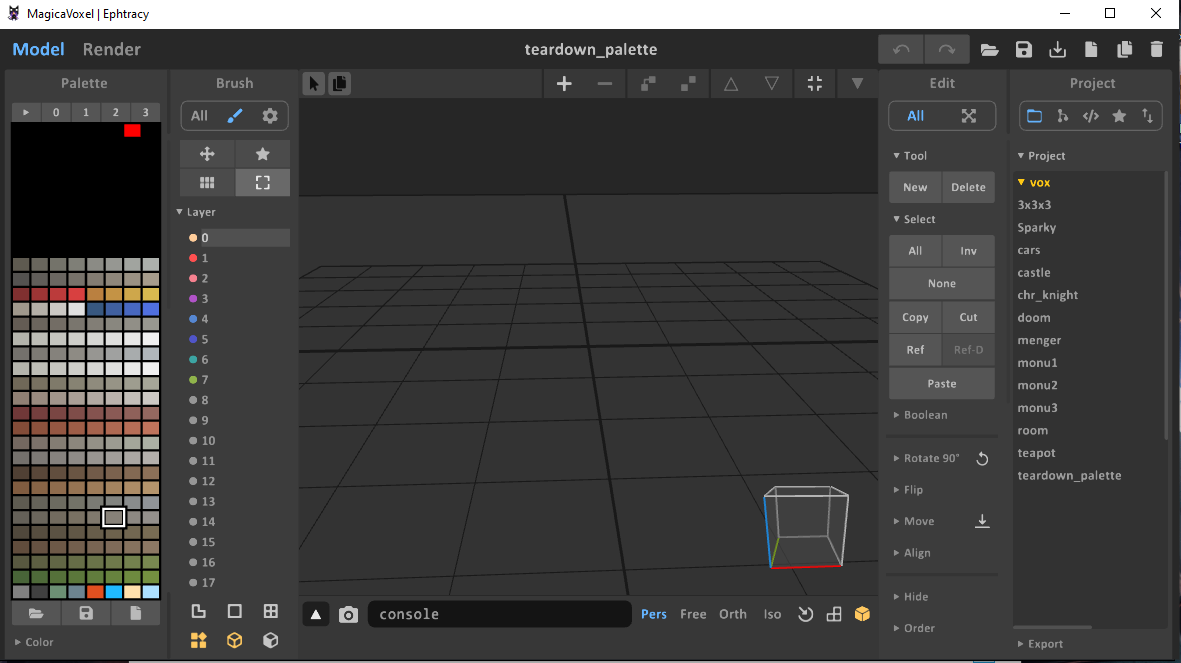Select the brush paint icon in Brush panel

coord(235,116)
